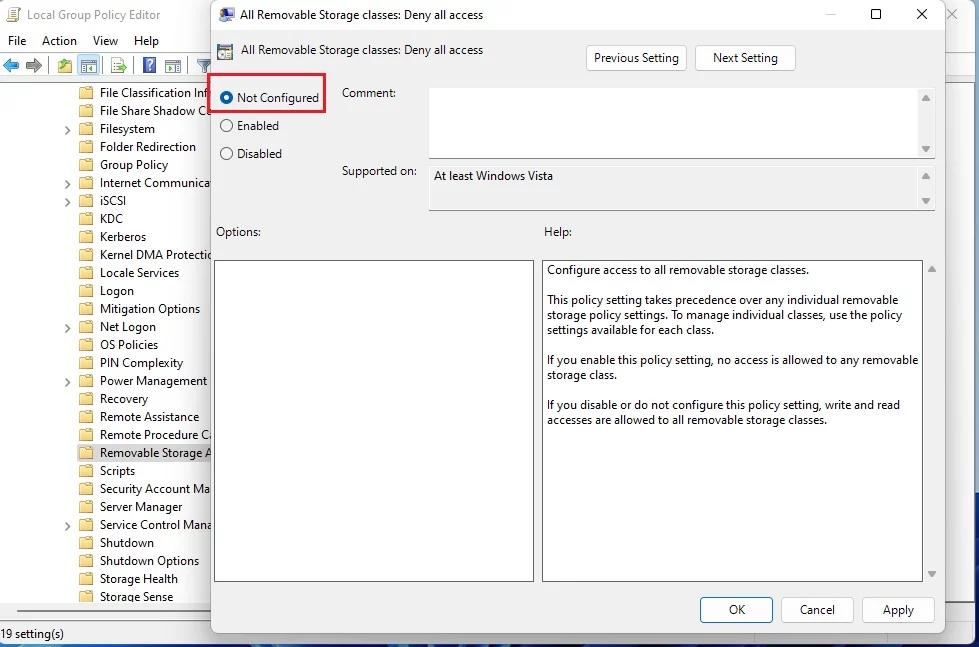The height and width of the screenshot is (647, 979).
Task: Click the Previous Setting button
Action: (636, 58)
